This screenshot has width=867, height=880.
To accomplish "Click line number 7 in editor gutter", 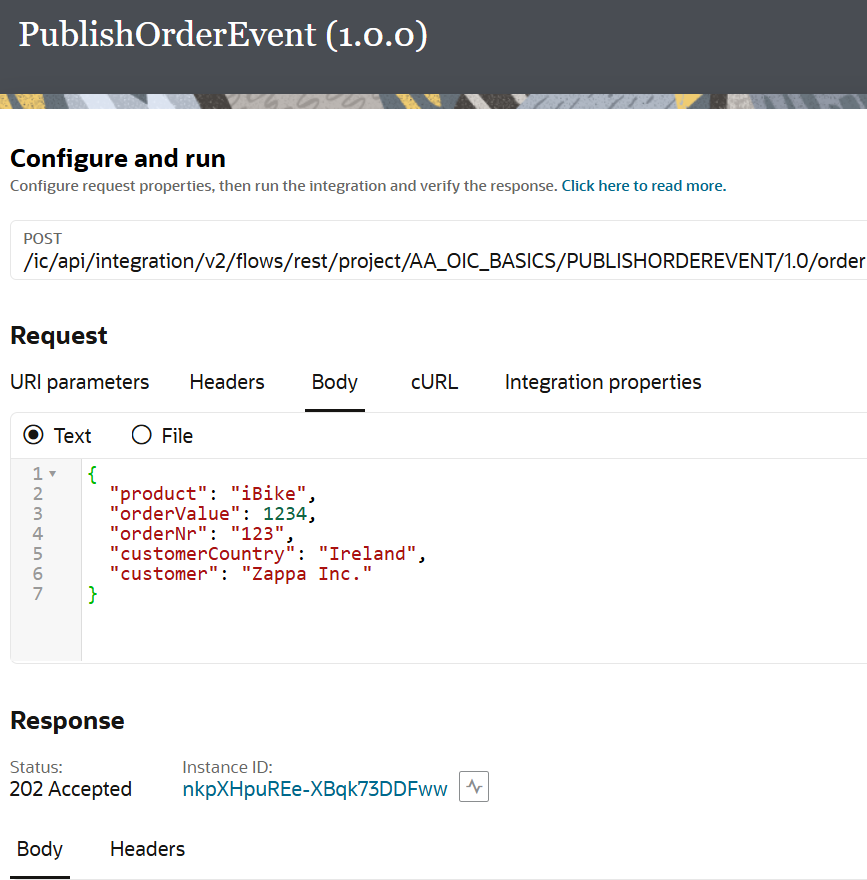I will tap(38, 594).
